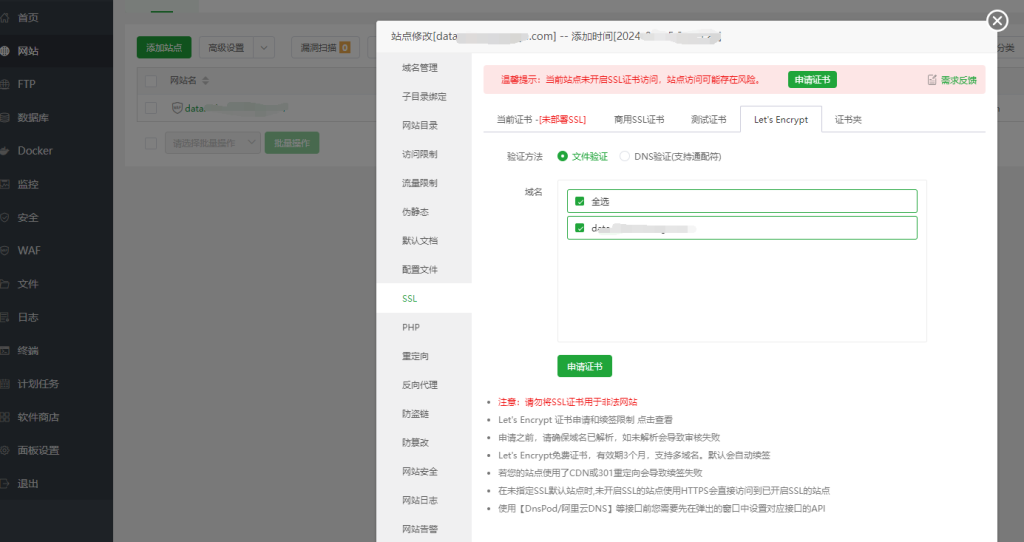Select the 文件验证 radio option

pyautogui.click(x=562, y=156)
